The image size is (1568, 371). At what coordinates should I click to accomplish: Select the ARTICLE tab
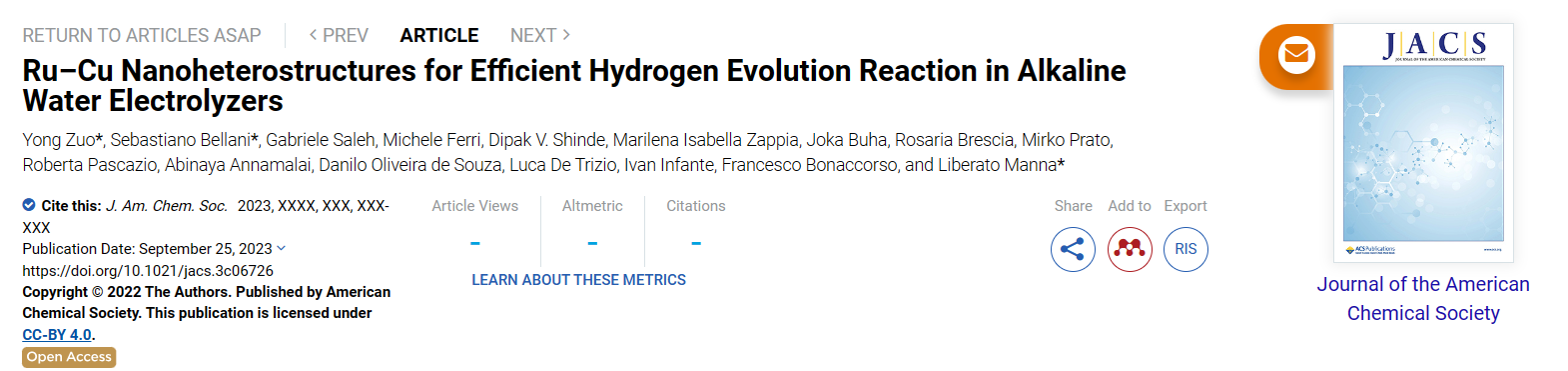[439, 36]
